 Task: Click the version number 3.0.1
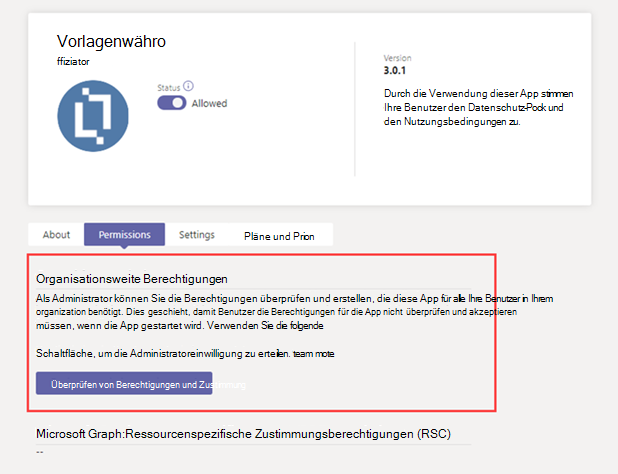pyautogui.click(x=395, y=71)
